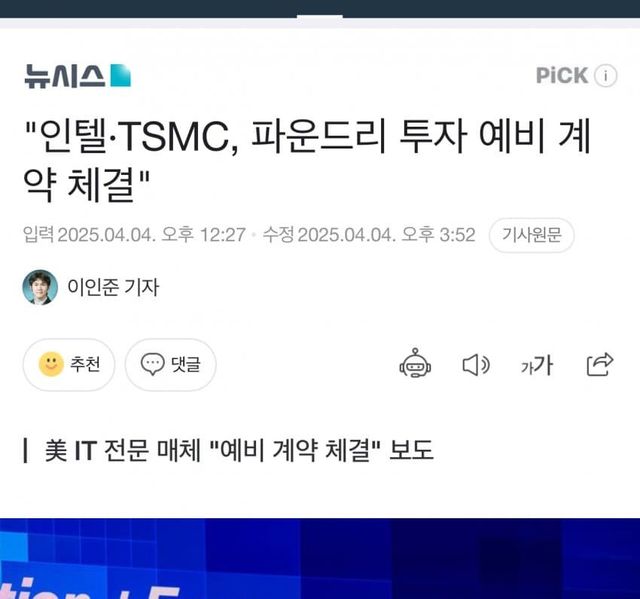640x599 pixels.
Task: Click the speech bubble comment icon
Action: point(153,364)
